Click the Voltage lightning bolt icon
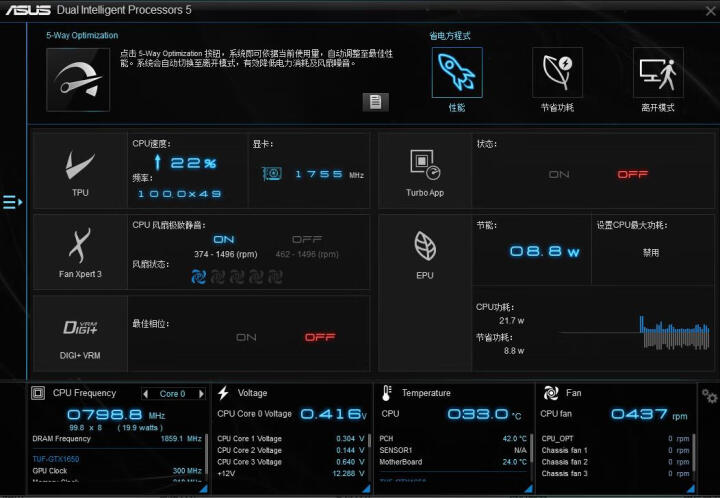720x498 pixels. pos(223,393)
